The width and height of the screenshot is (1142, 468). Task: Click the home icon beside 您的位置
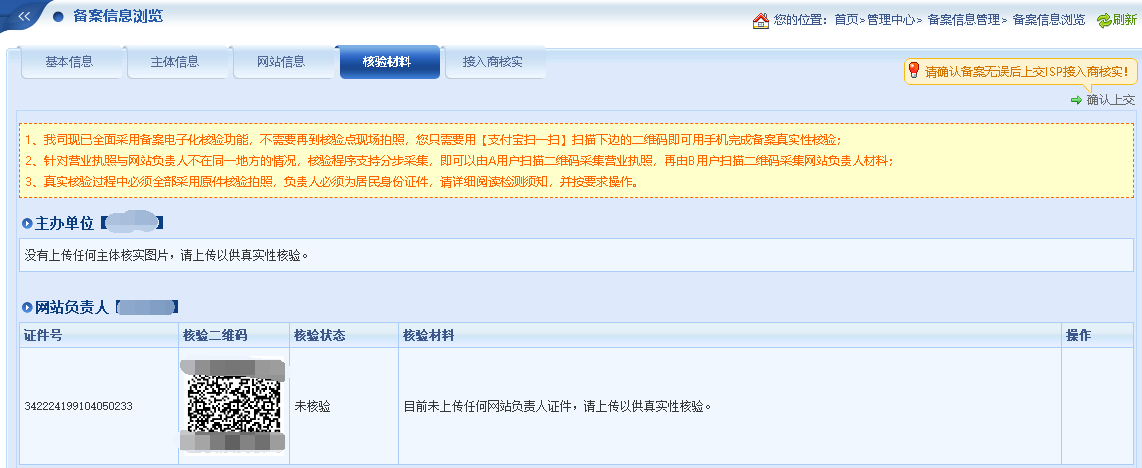tap(761, 20)
